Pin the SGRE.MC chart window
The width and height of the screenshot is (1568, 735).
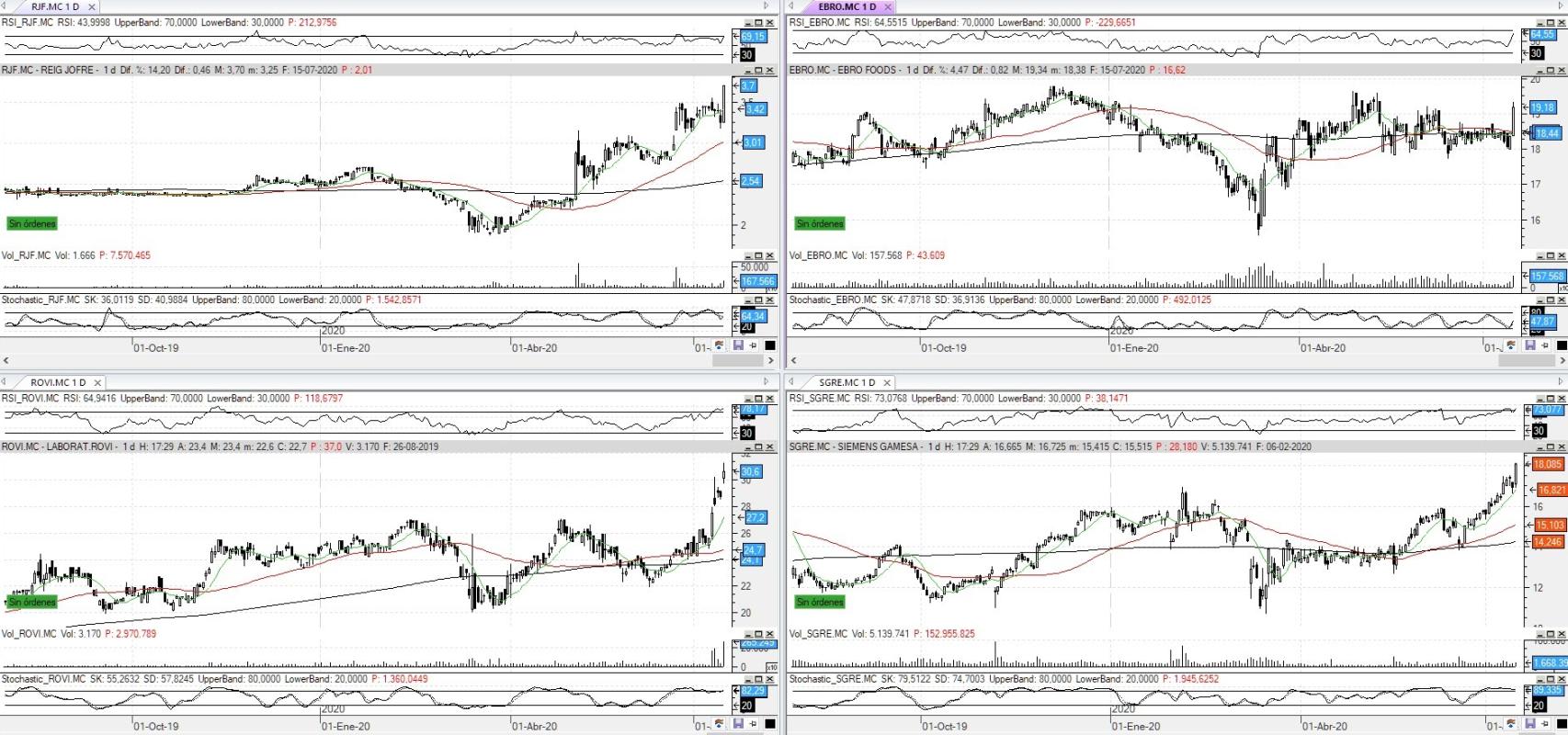[x=1545, y=724]
